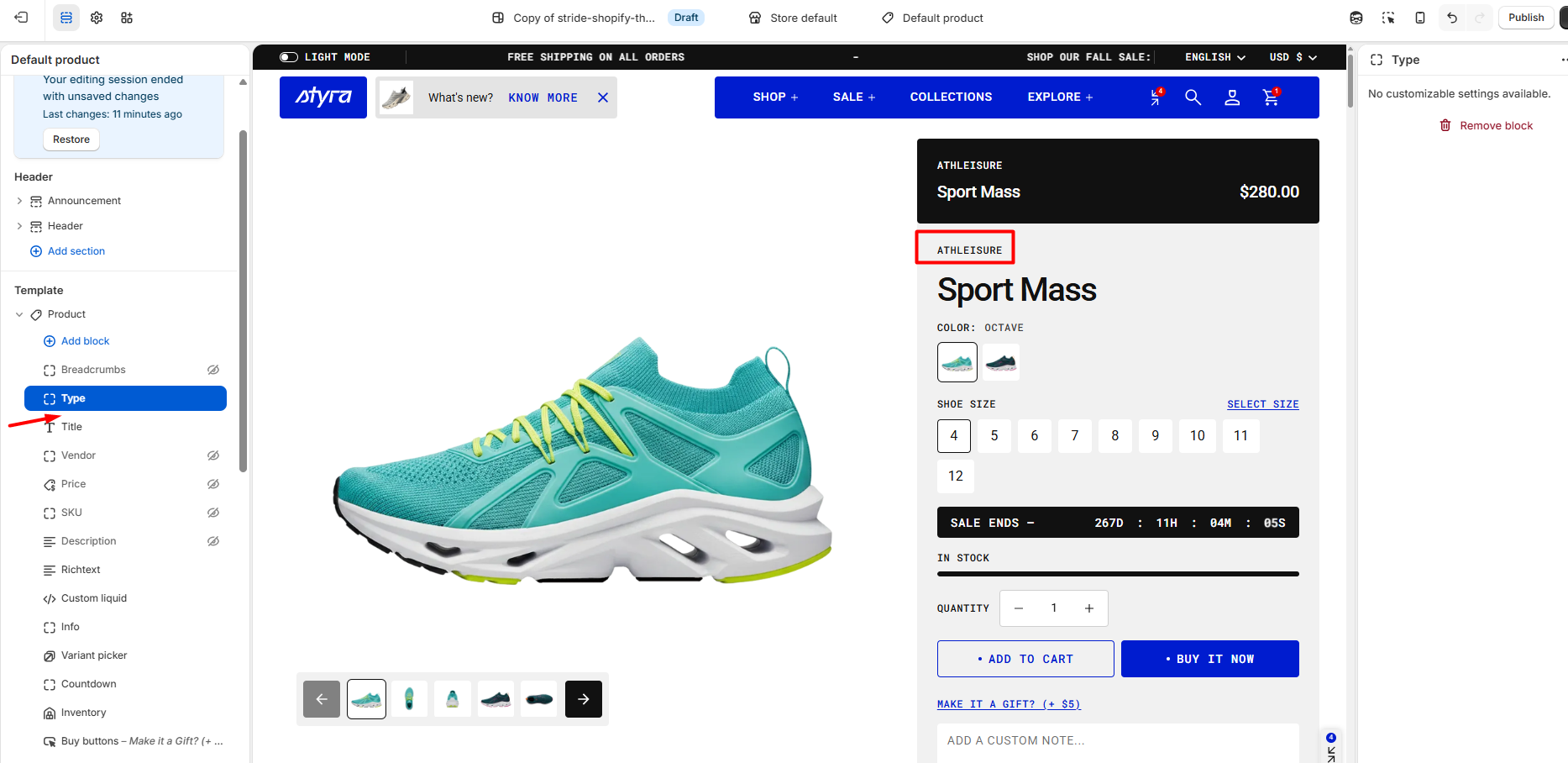Open the EXPLORE + menu
Image resolution: width=1568 pixels, height=763 pixels.
(x=1060, y=97)
